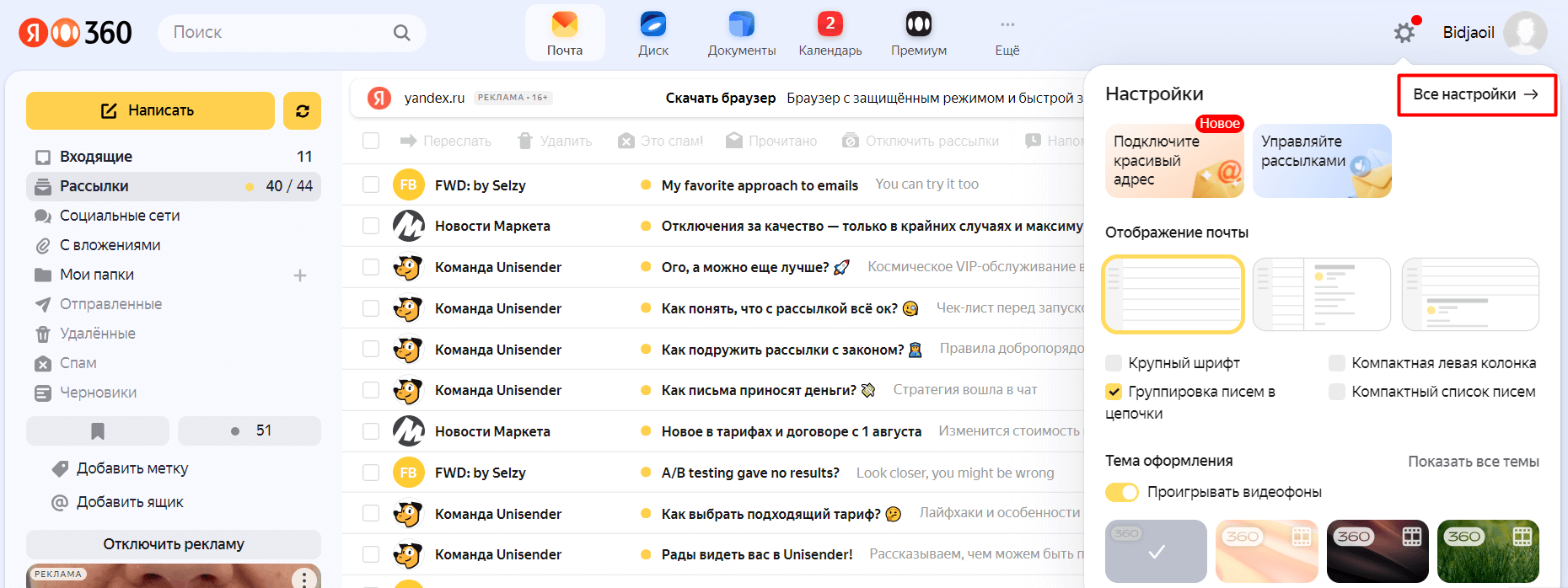
Task: Show 51 unread messages filter
Action: coord(250,430)
